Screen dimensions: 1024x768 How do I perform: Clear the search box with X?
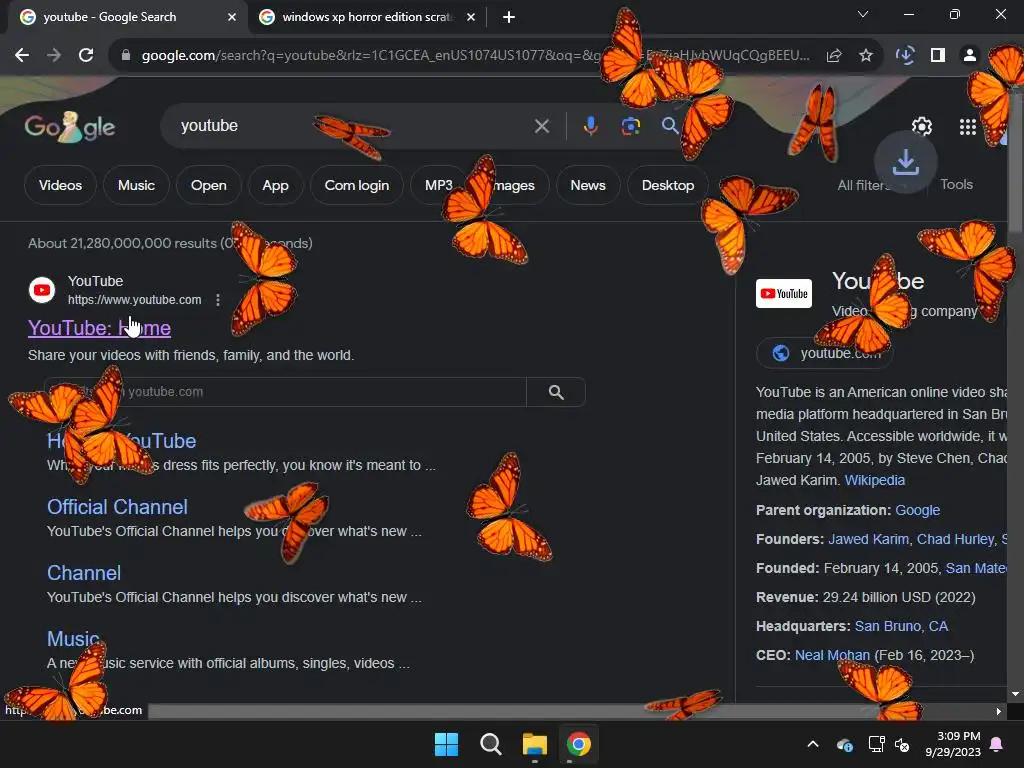[541, 126]
